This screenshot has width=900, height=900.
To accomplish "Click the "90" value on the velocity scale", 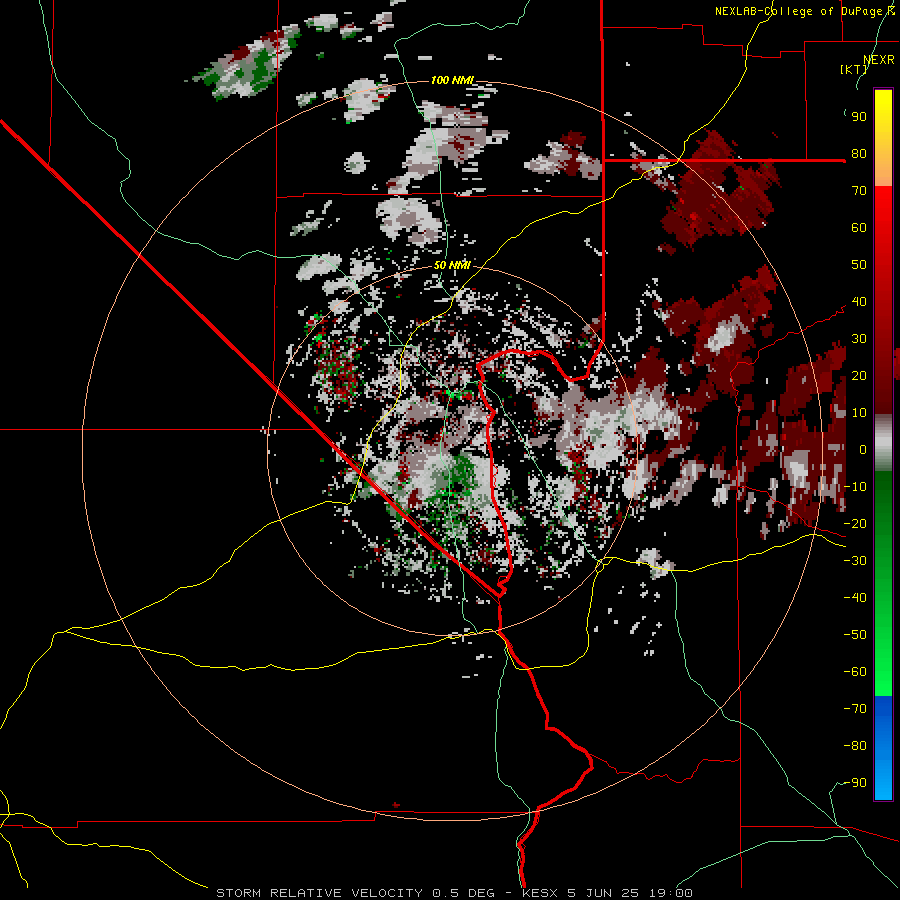I will (x=859, y=117).
